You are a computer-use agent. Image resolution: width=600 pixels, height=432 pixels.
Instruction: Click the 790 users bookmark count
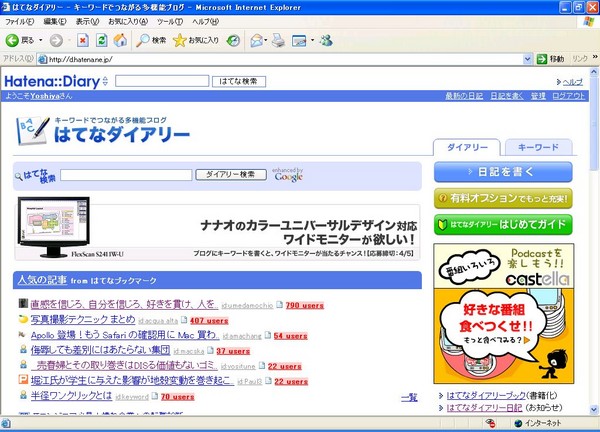point(305,305)
